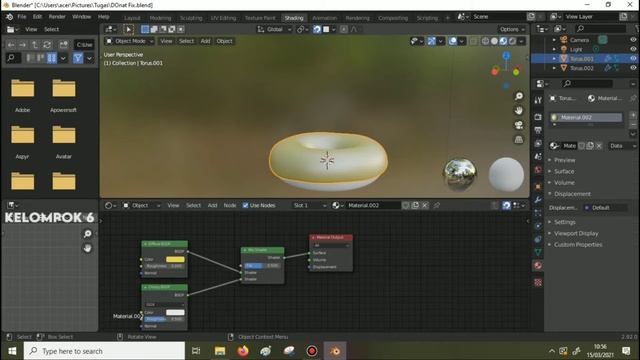Open the View Layer properties tab icon

point(538,144)
